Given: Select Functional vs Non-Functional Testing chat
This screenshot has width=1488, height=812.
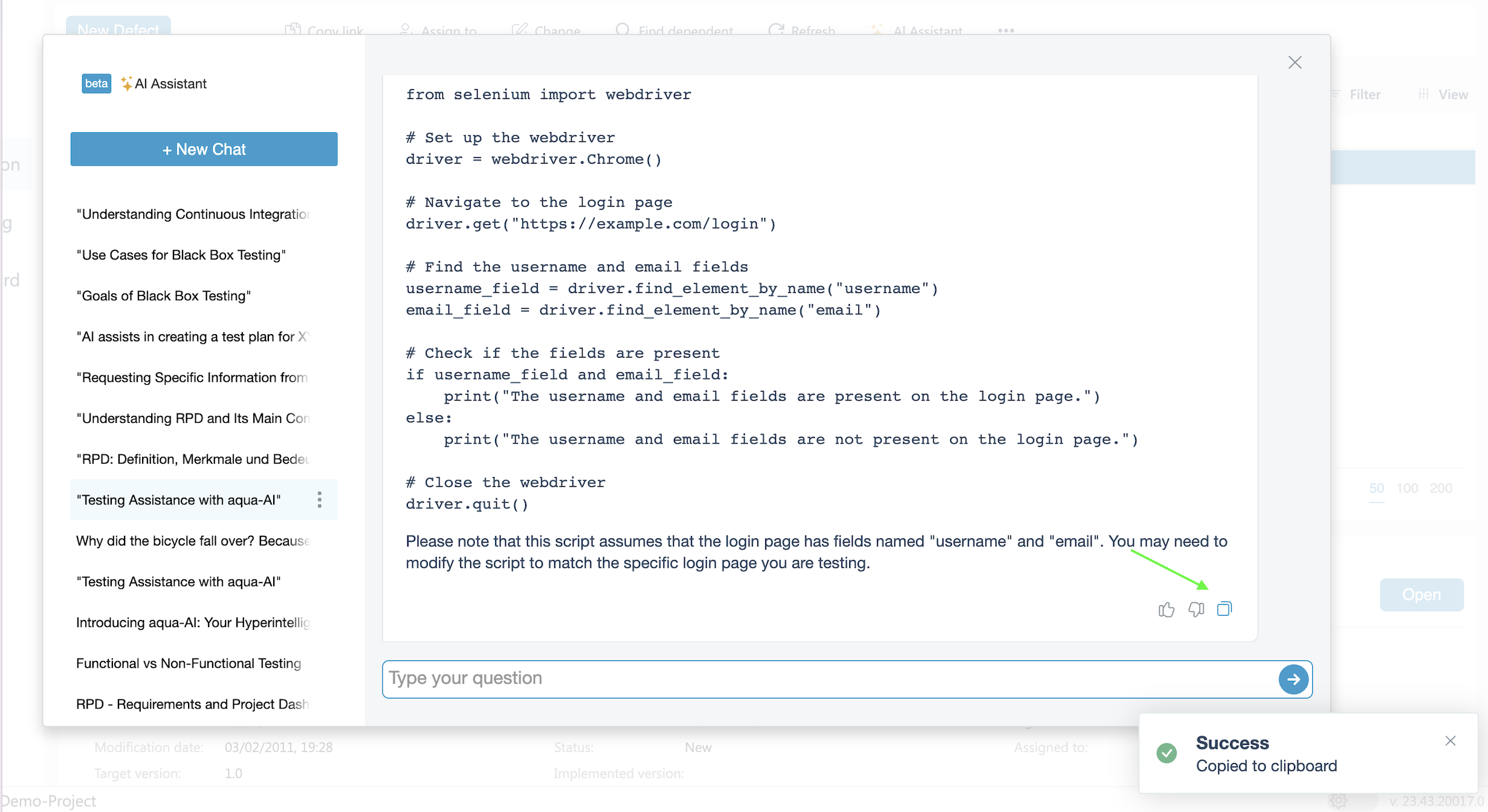Looking at the screenshot, I should pyautogui.click(x=189, y=663).
